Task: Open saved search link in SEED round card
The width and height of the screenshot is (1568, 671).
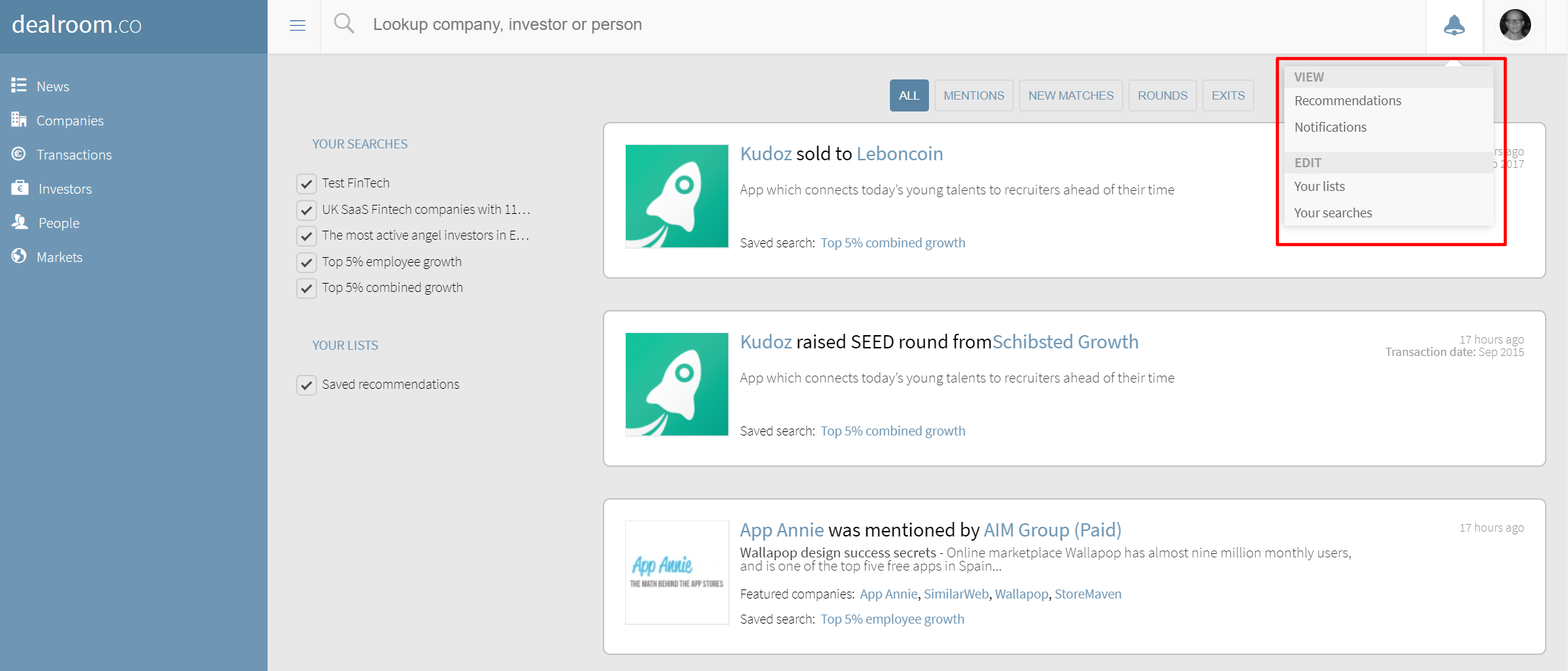Action: (x=893, y=431)
